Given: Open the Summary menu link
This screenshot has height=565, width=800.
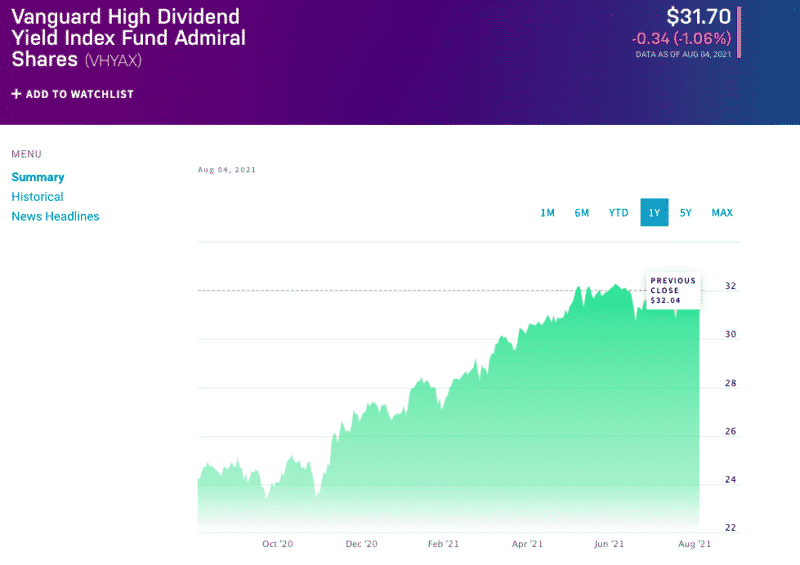Looking at the screenshot, I should [38, 177].
